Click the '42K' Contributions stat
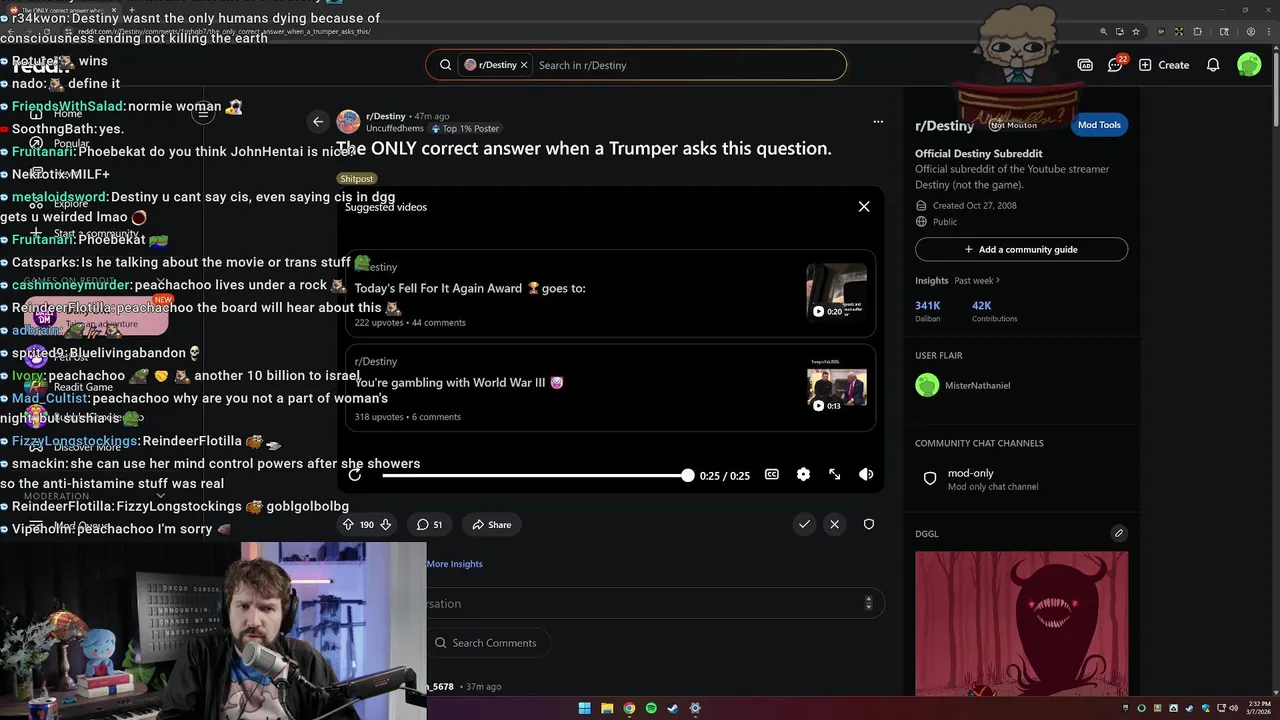Image resolution: width=1280 pixels, height=720 pixels. pos(994,311)
